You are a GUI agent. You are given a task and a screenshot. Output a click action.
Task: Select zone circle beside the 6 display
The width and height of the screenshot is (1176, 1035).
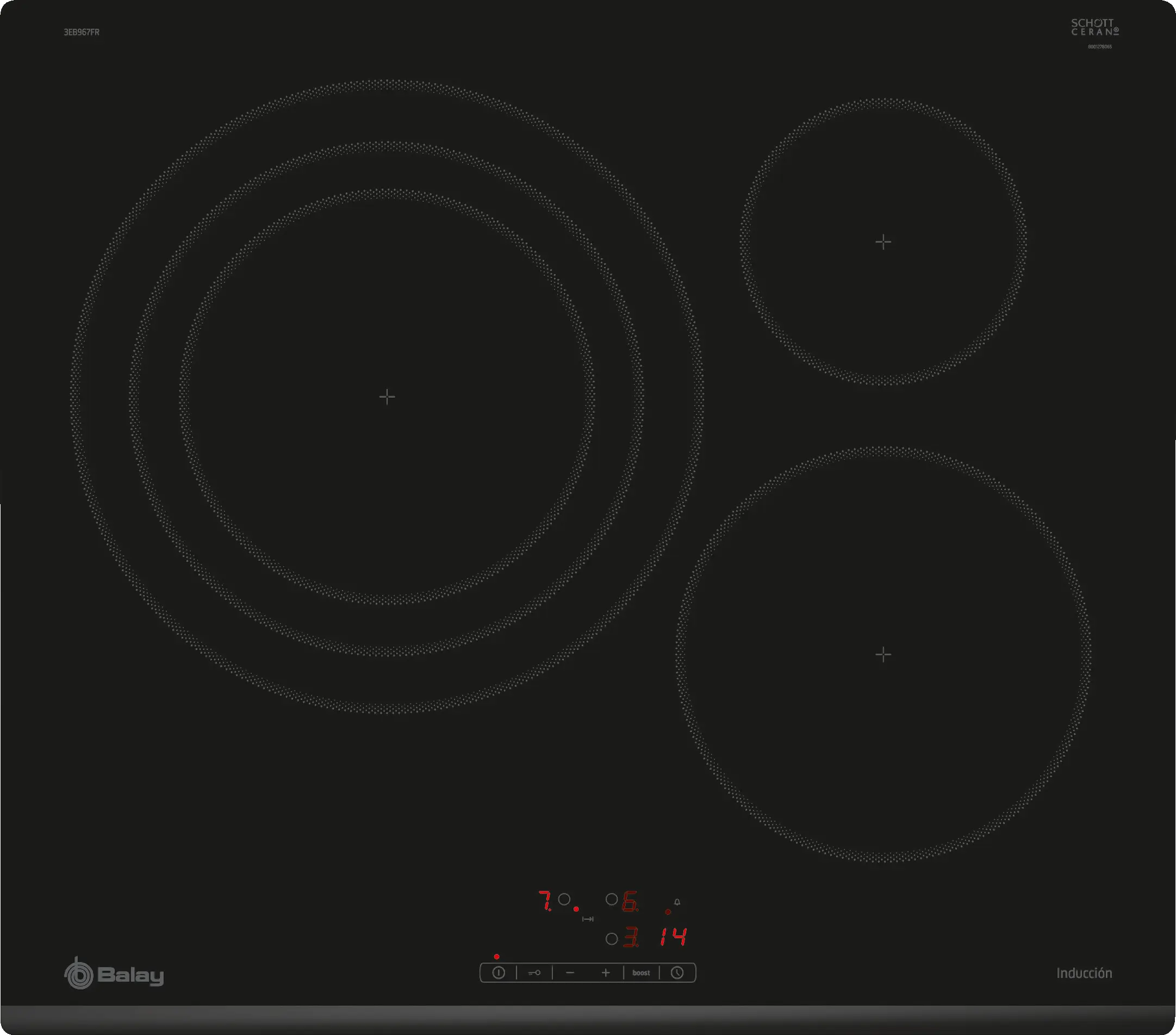tap(612, 899)
